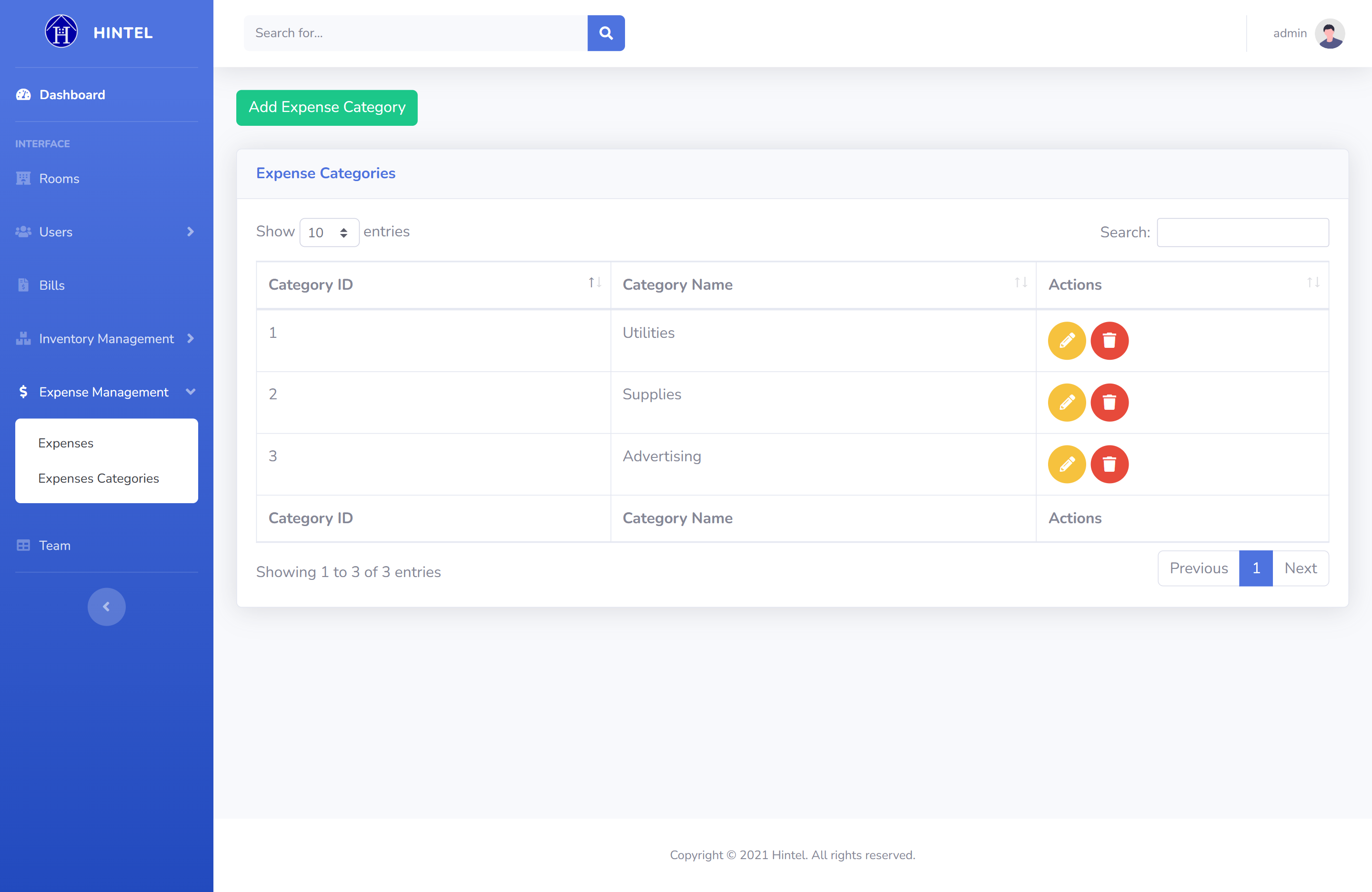This screenshot has height=892, width=1372.
Task: Expand the Inventory Management menu
Action: point(106,338)
